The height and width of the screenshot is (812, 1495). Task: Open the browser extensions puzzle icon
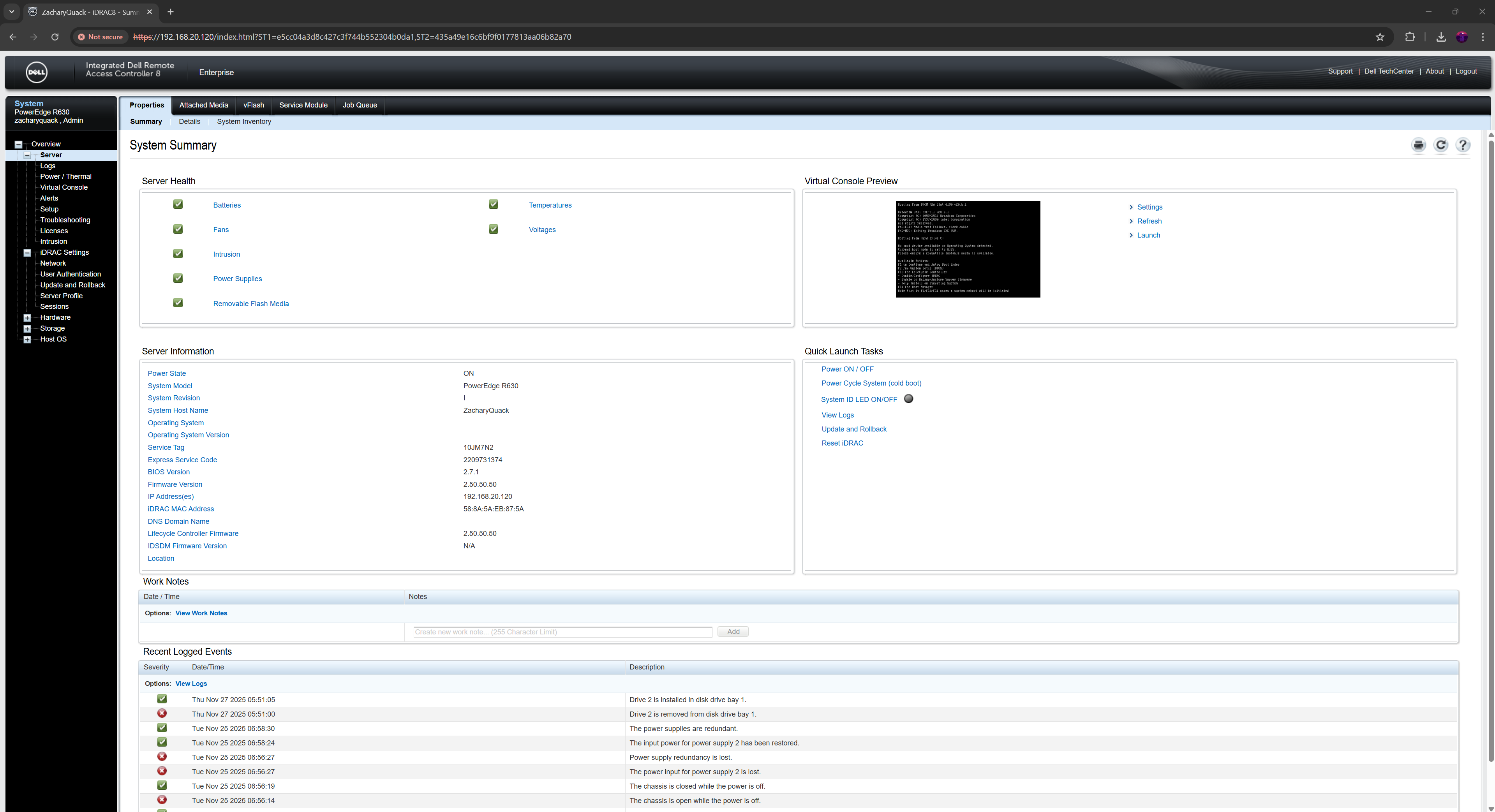[x=1410, y=37]
